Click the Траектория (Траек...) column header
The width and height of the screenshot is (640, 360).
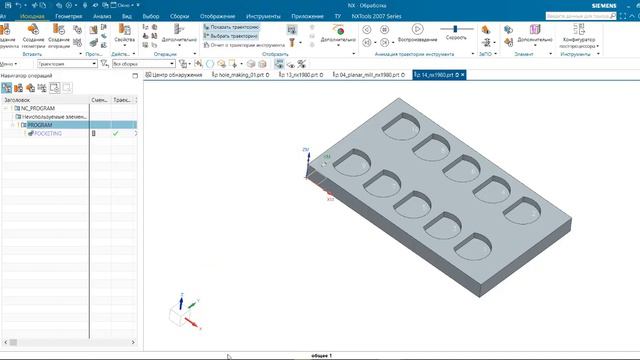tap(122, 100)
